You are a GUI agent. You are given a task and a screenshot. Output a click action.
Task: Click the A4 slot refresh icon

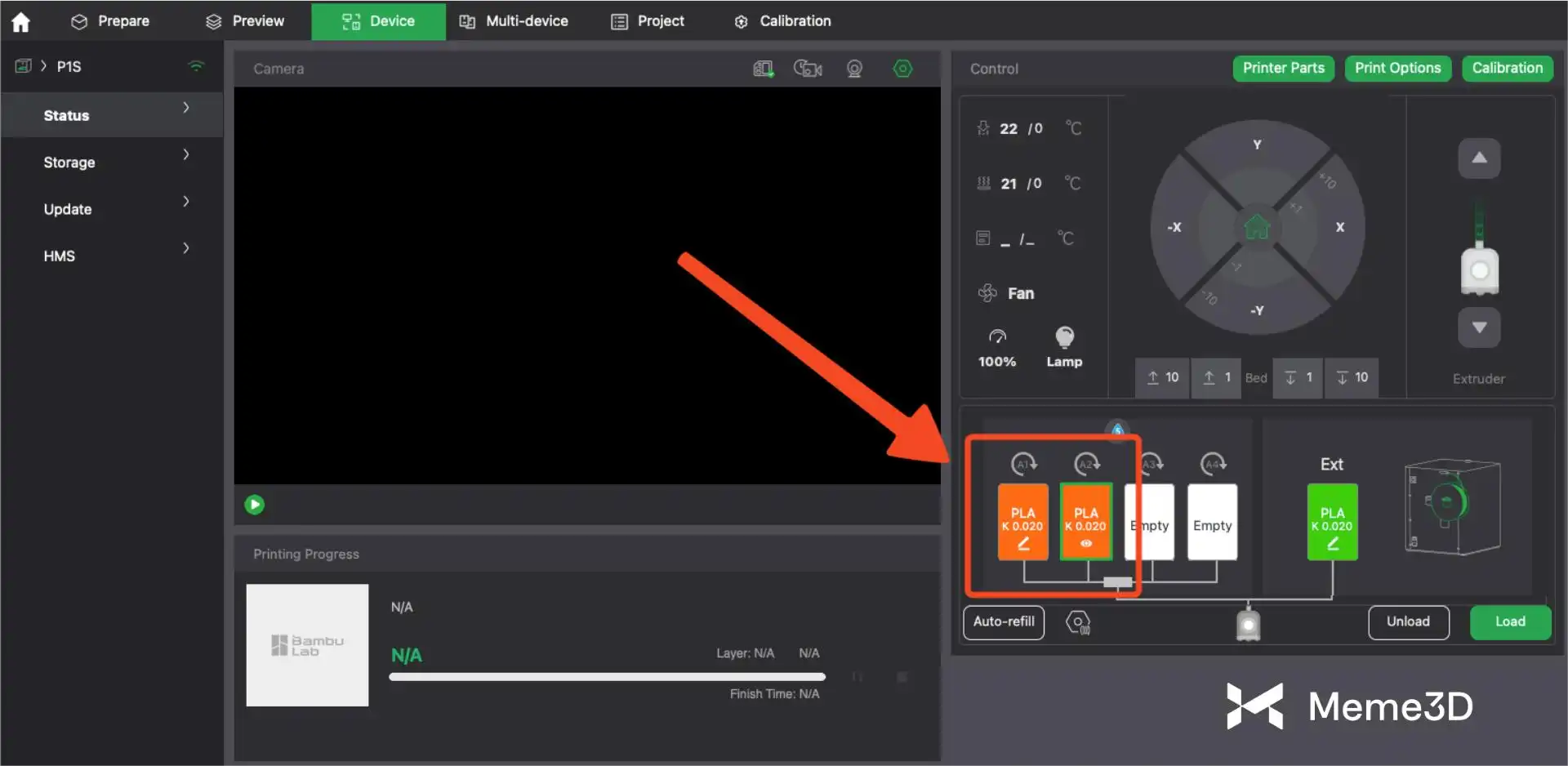coord(1213,464)
